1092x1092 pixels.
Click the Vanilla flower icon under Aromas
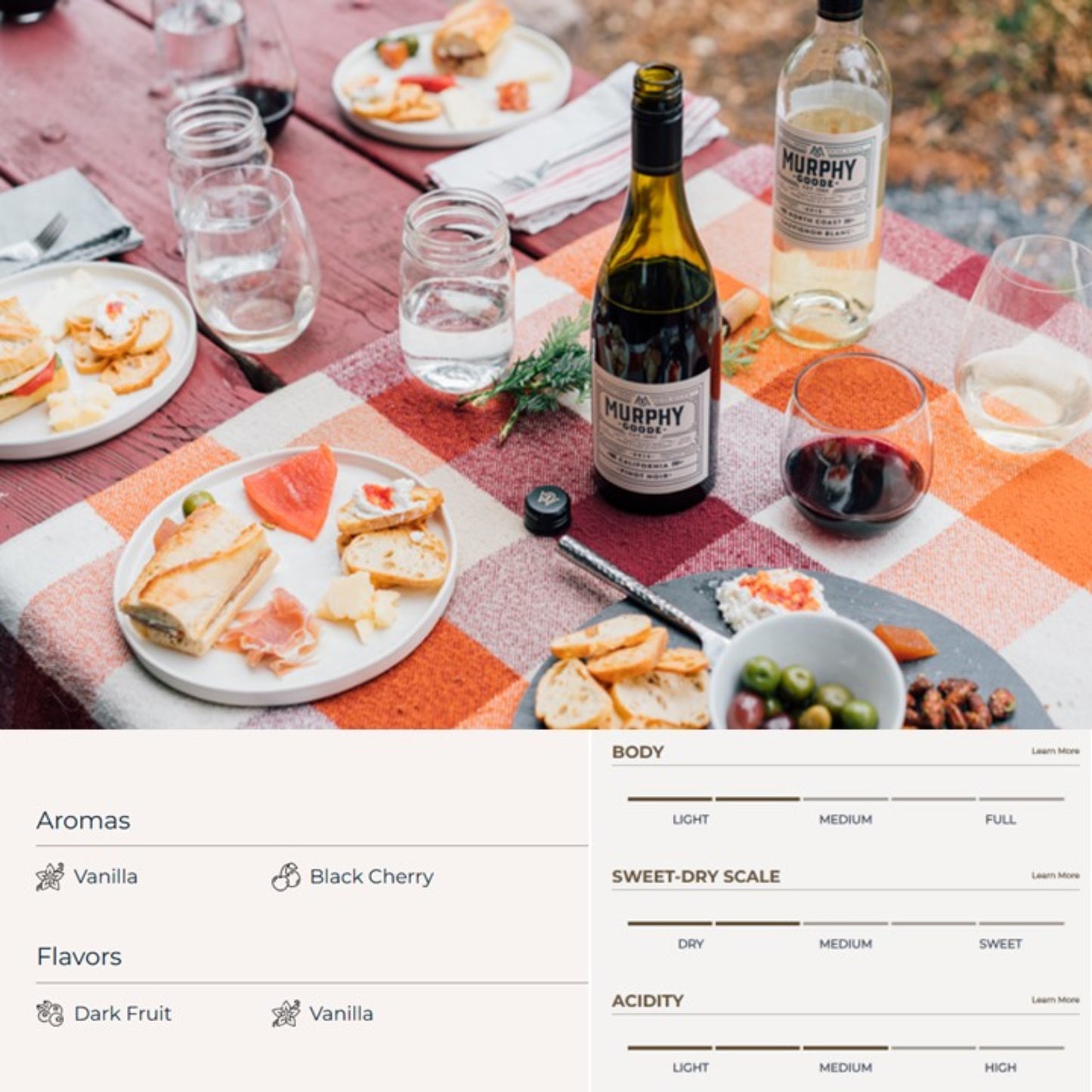50,877
